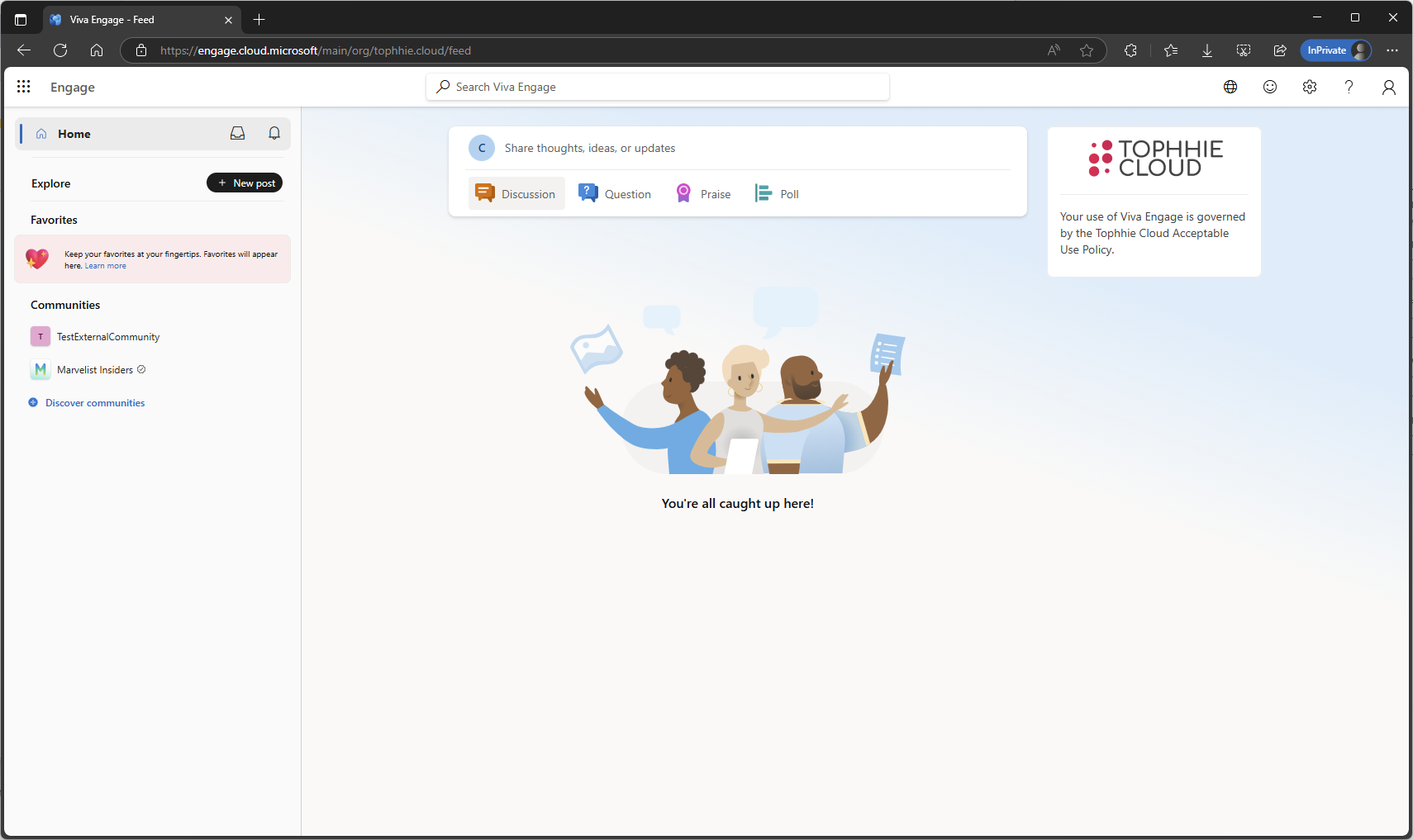Click the Tophhie Cloud logo
This screenshot has height=840, width=1413.
(1155, 159)
